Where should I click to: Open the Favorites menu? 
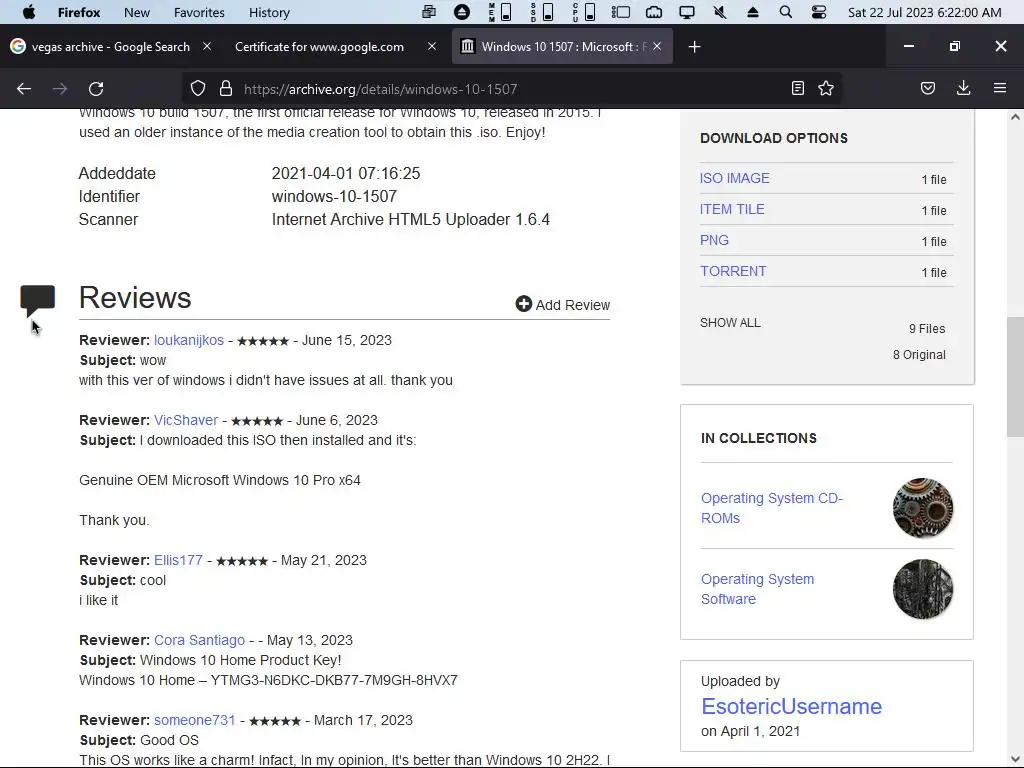coord(199,12)
